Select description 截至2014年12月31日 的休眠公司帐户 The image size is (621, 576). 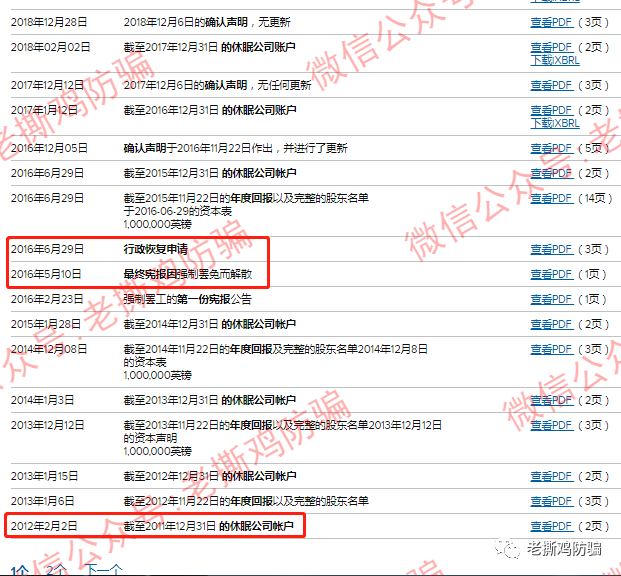click(x=210, y=324)
